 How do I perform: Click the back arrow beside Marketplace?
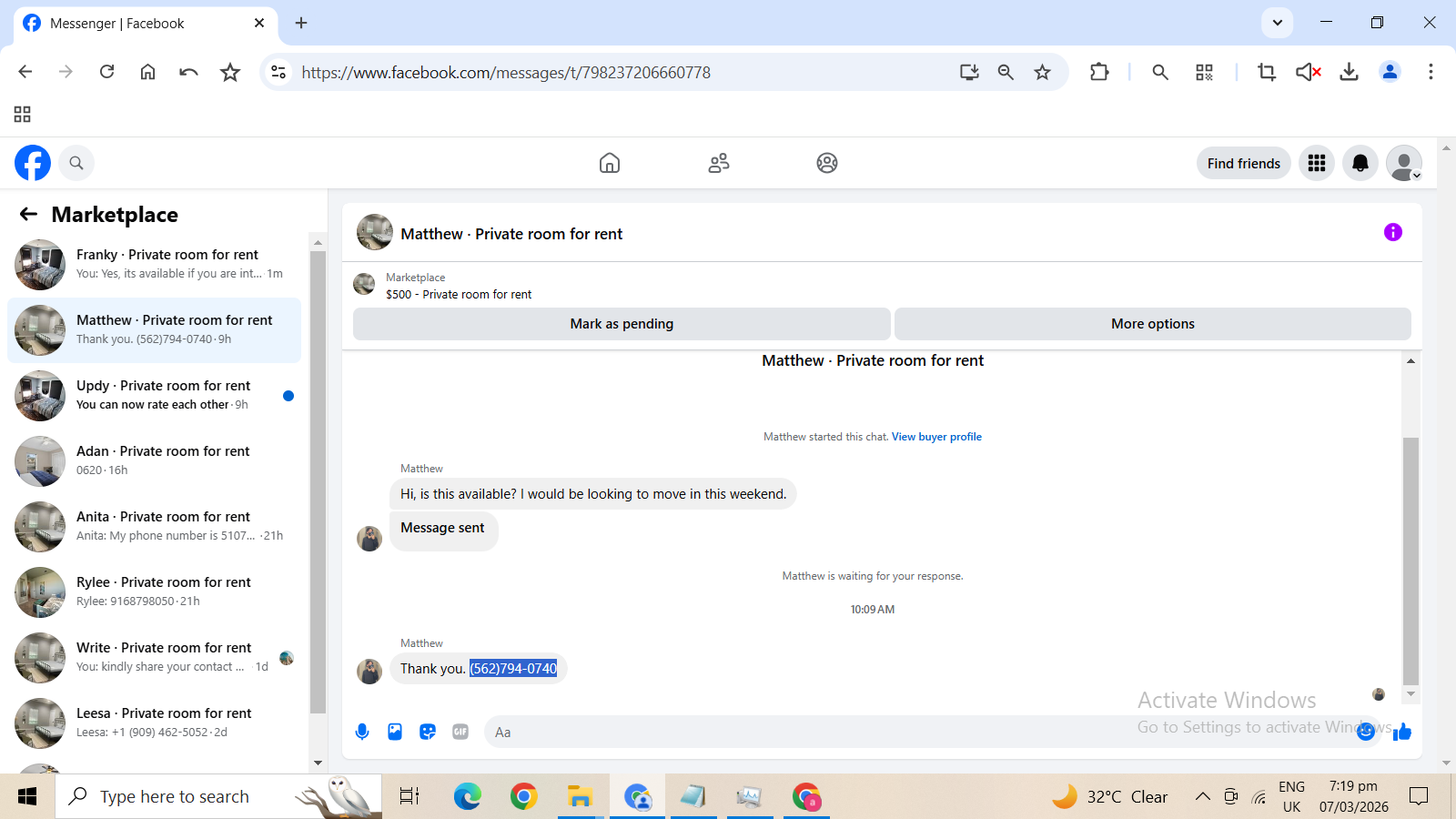pos(29,214)
